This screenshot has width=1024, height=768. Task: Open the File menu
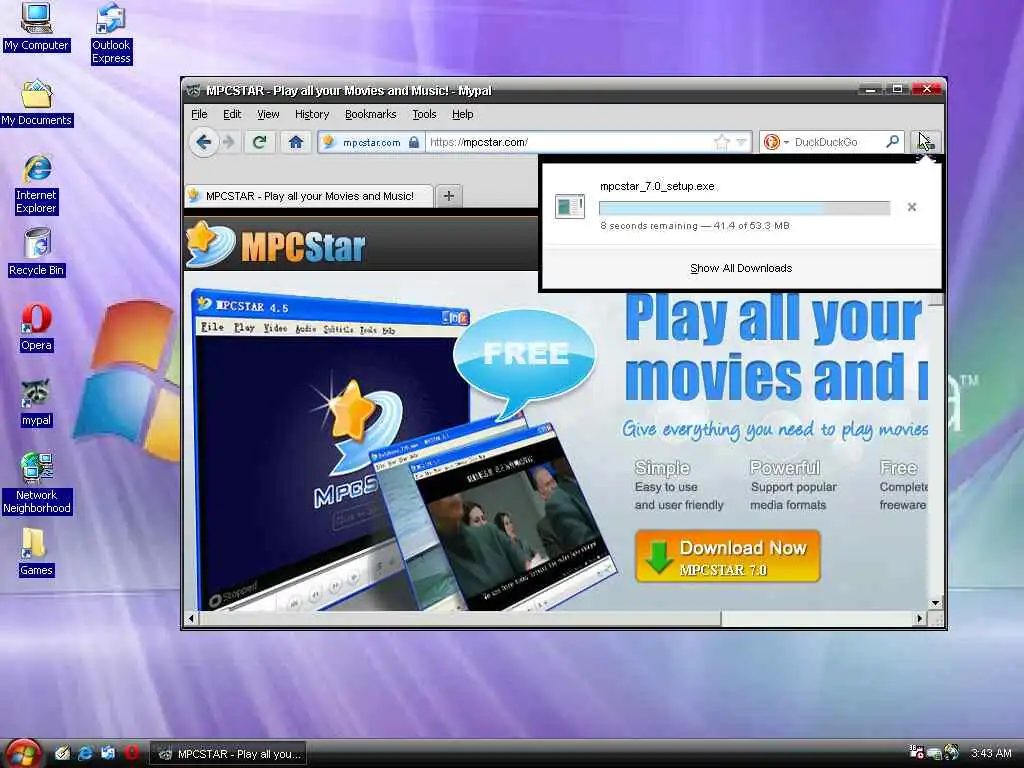(x=199, y=114)
